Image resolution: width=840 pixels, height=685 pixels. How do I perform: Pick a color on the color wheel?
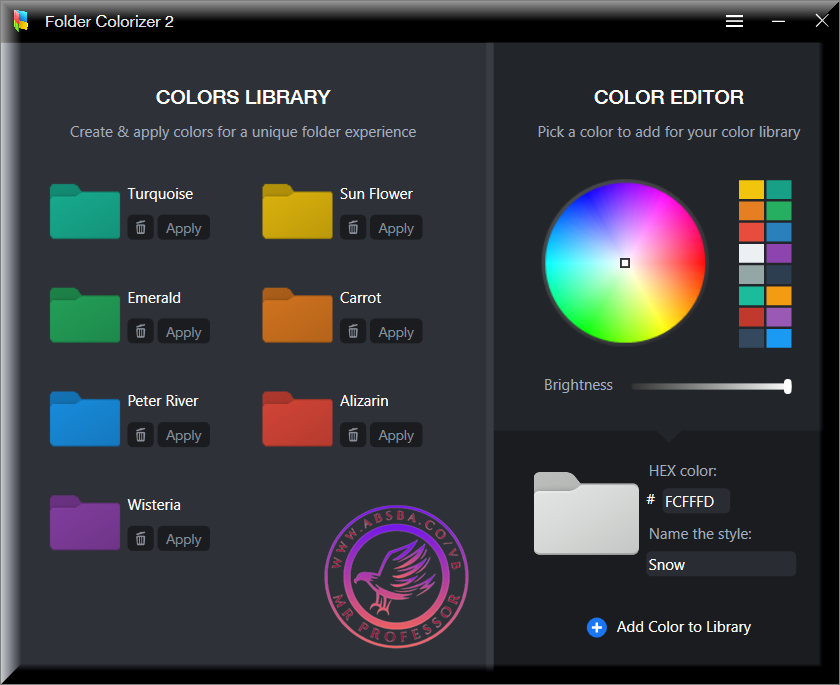pyautogui.click(x=625, y=262)
